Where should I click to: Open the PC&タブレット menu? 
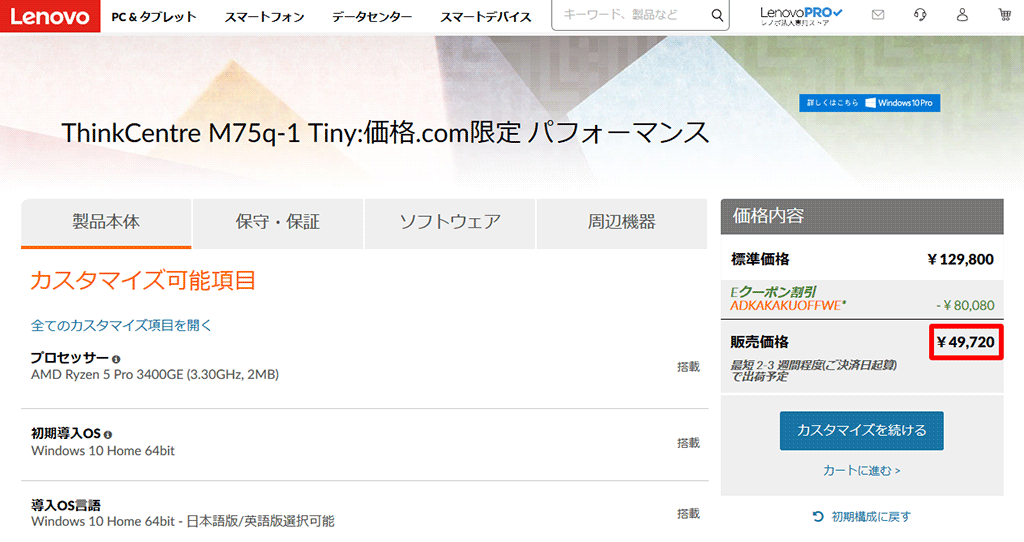tap(153, 17)
